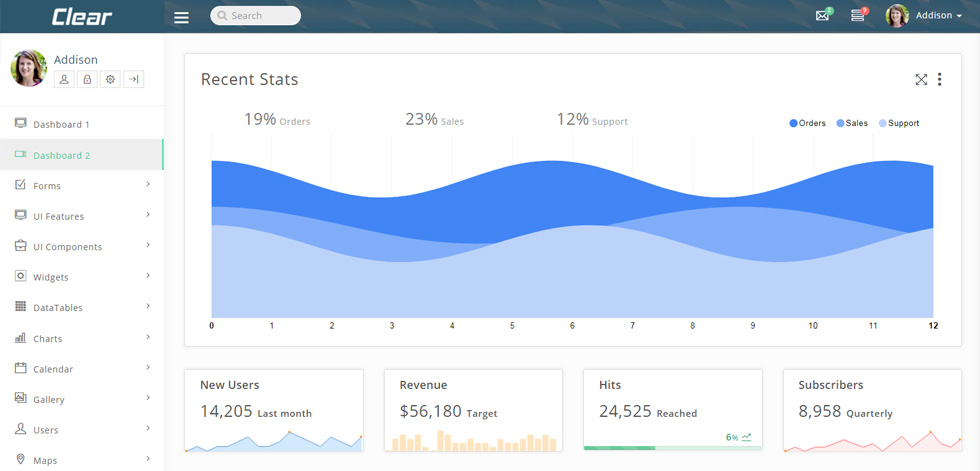Expand the UI Features chevron
The height and width of the screenshot is (471, 980).
tap(148, 214)
